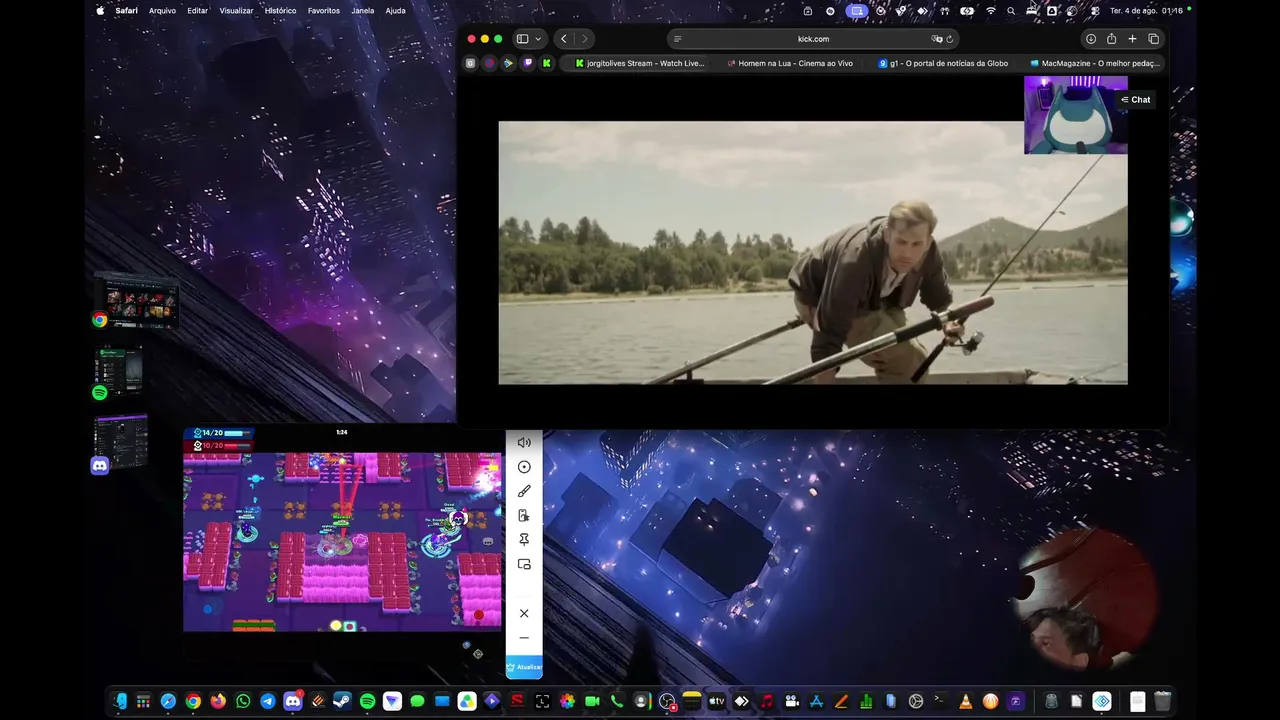
Task: Open Google Chrome from the Dock
Action: 193,702
